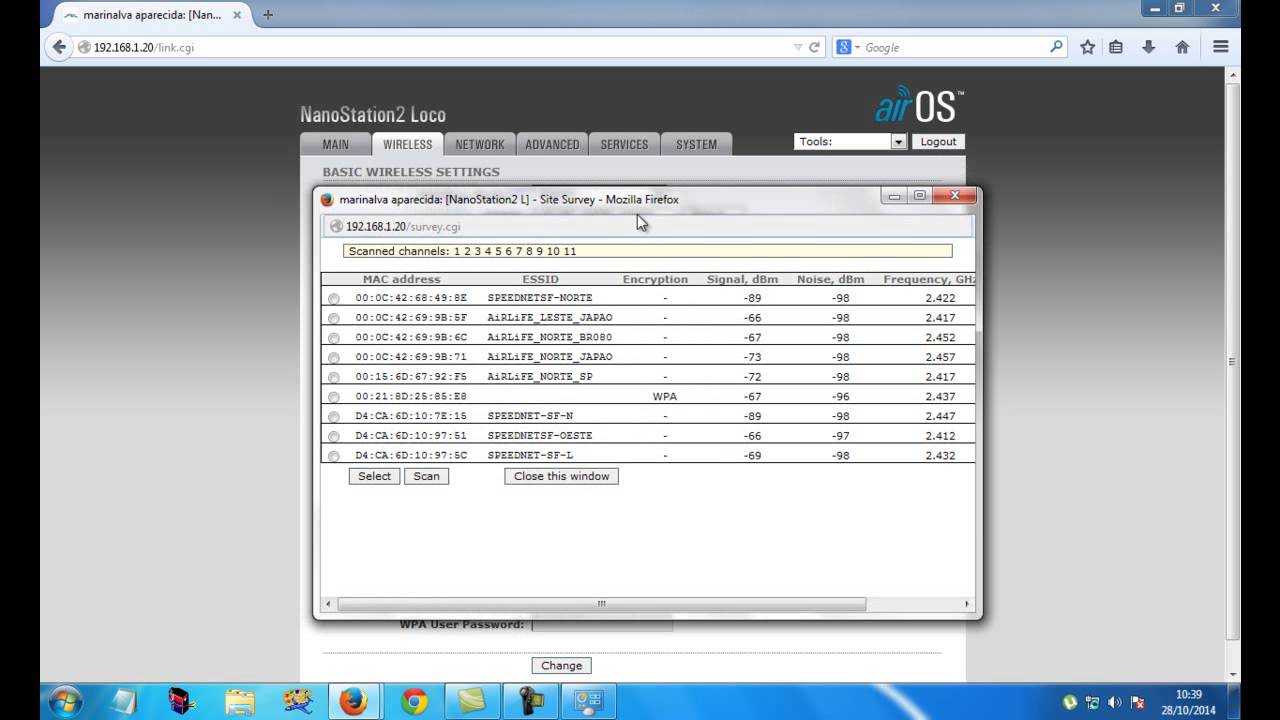Viewport: 1280px width, 720px height.
Task: Open the Firefox hamburger menu
Action: tap(1220, 47)
